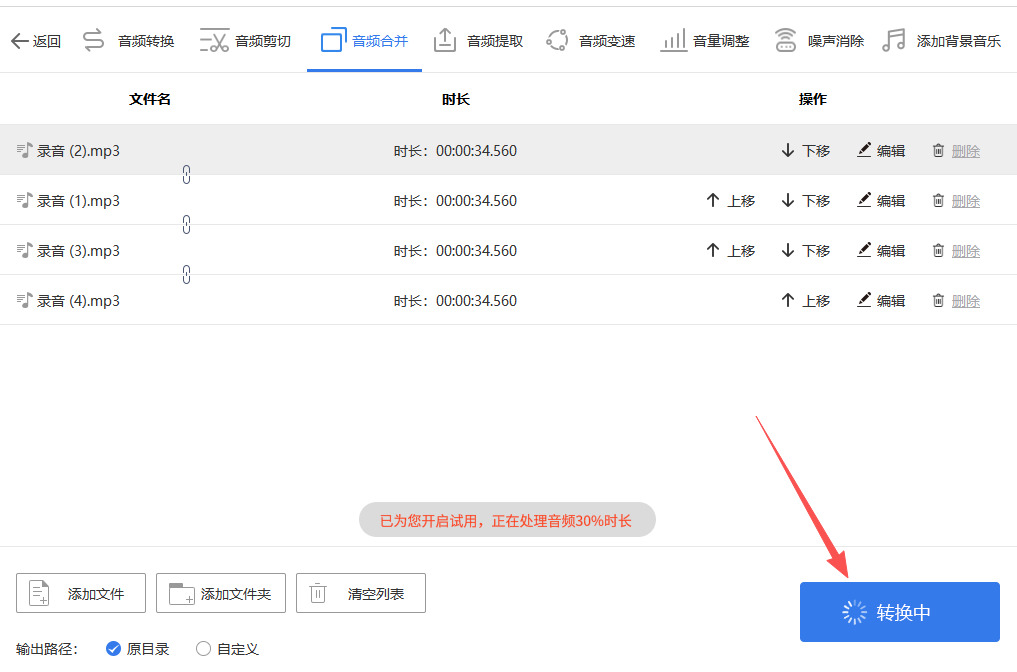This screenshot has height=672, width=1017.
Task: Click the blue 转换中 button
Action: tap(900, 612)
